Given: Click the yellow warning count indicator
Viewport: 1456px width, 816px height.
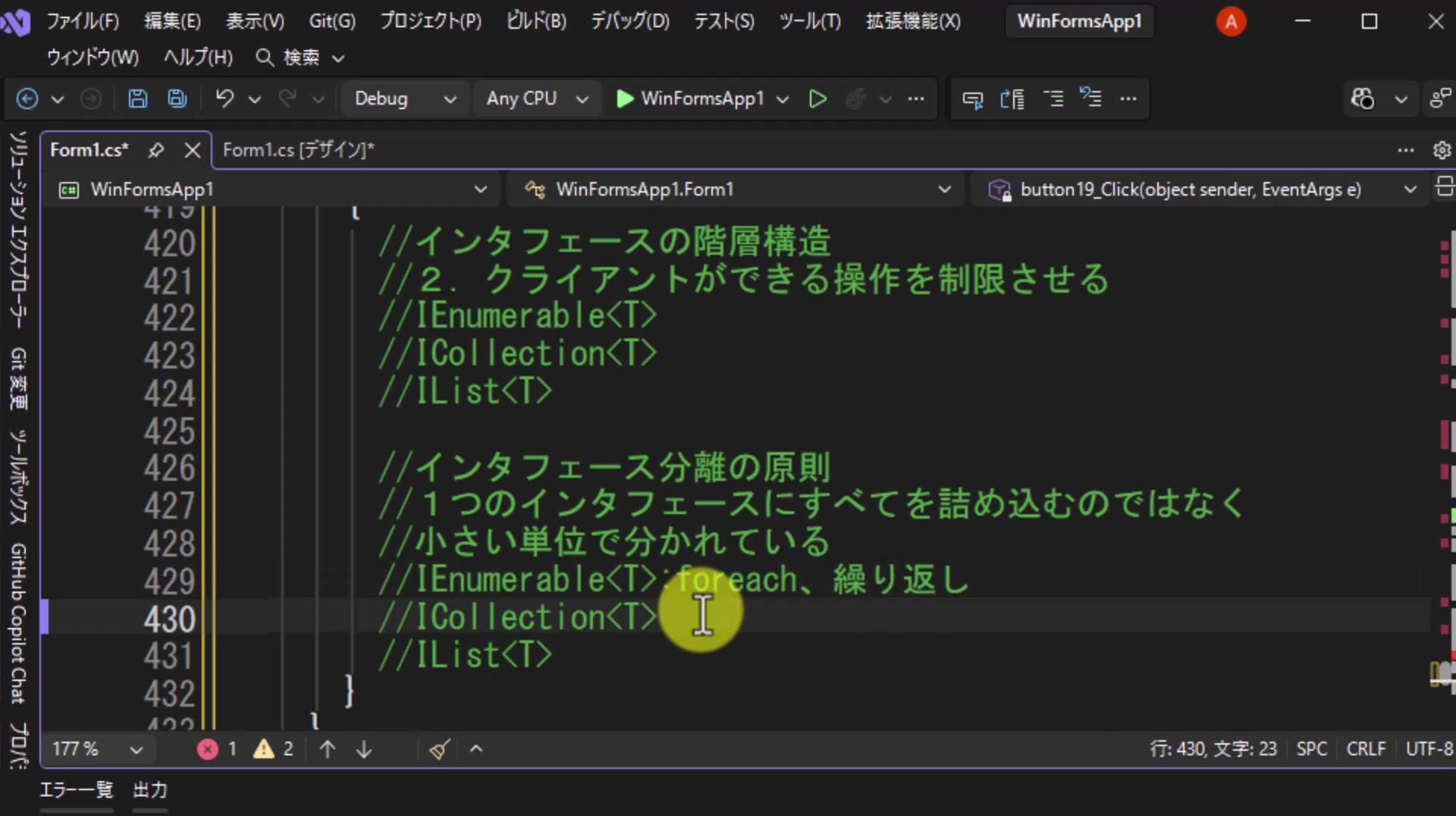Looking at the screenshot, I should tap(273, 749).
